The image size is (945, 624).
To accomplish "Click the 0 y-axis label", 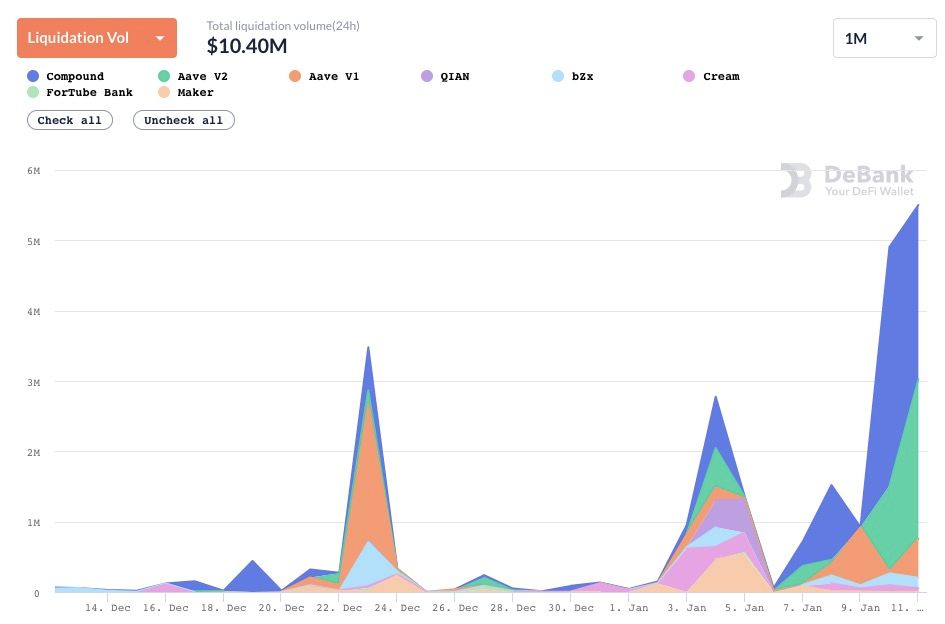I will 37,594.
